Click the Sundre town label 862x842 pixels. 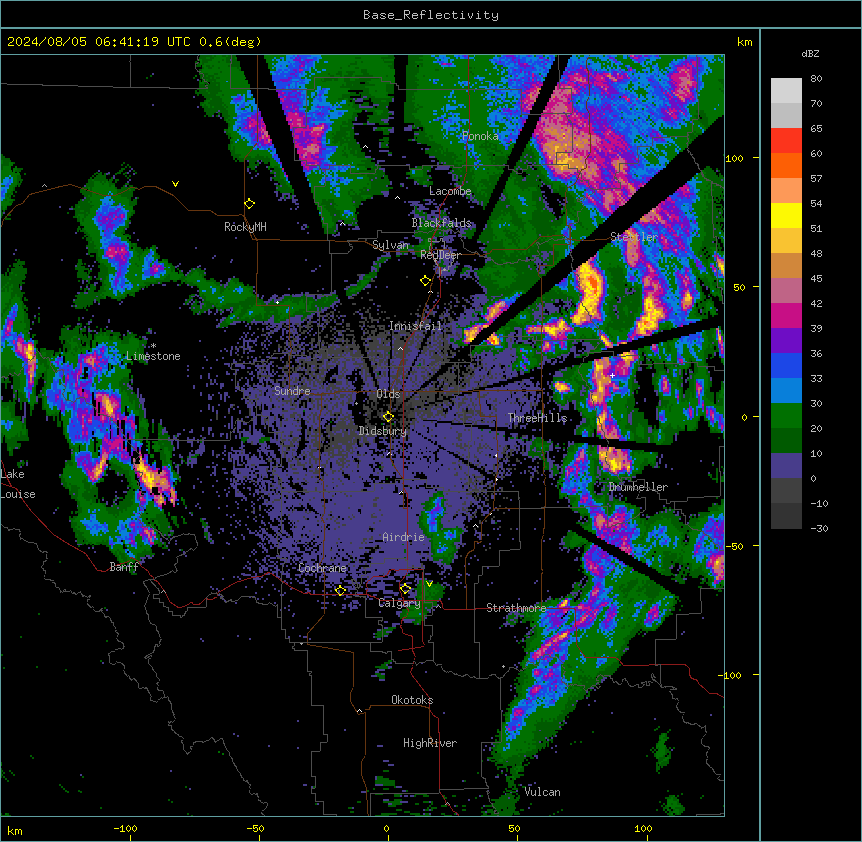click(292, 391)
